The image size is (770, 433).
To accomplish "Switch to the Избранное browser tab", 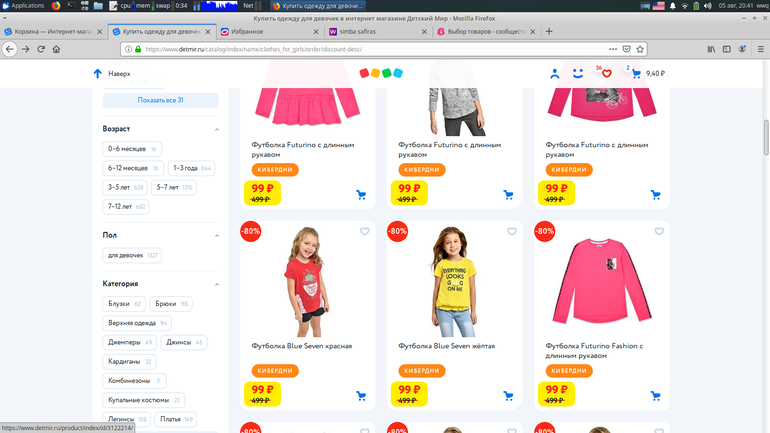I will (260, 31).
